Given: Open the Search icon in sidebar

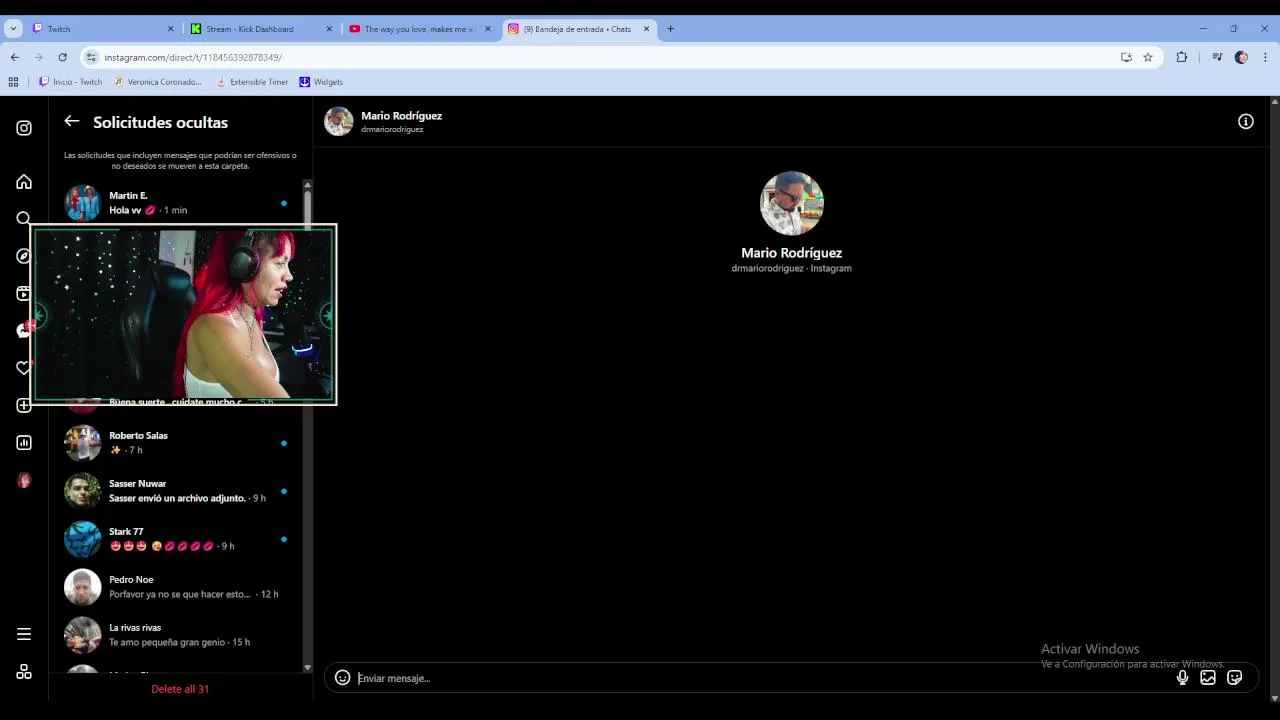Looking at the screenshot, I should coord(24,218).
